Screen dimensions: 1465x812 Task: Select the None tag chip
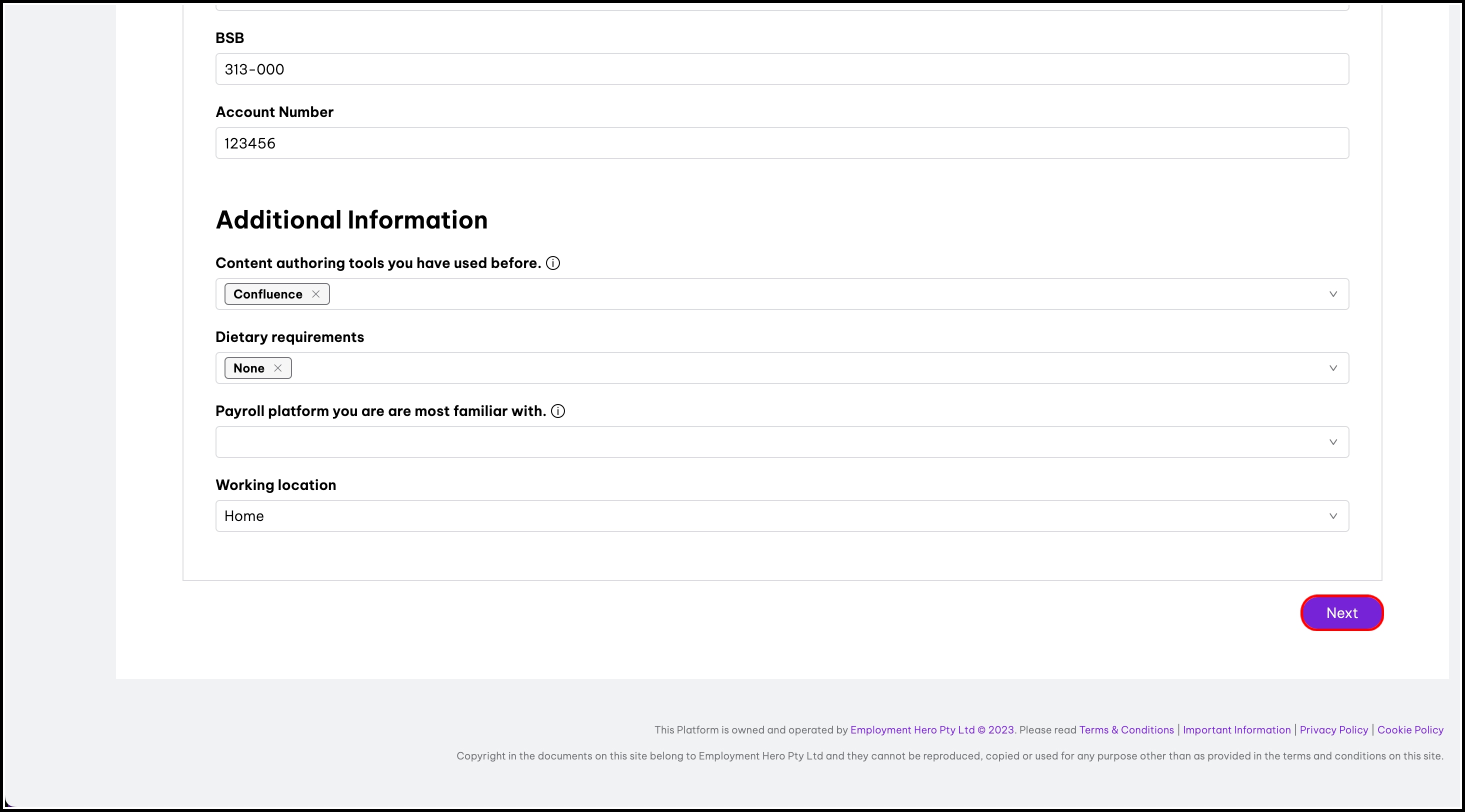coord(248,368)
